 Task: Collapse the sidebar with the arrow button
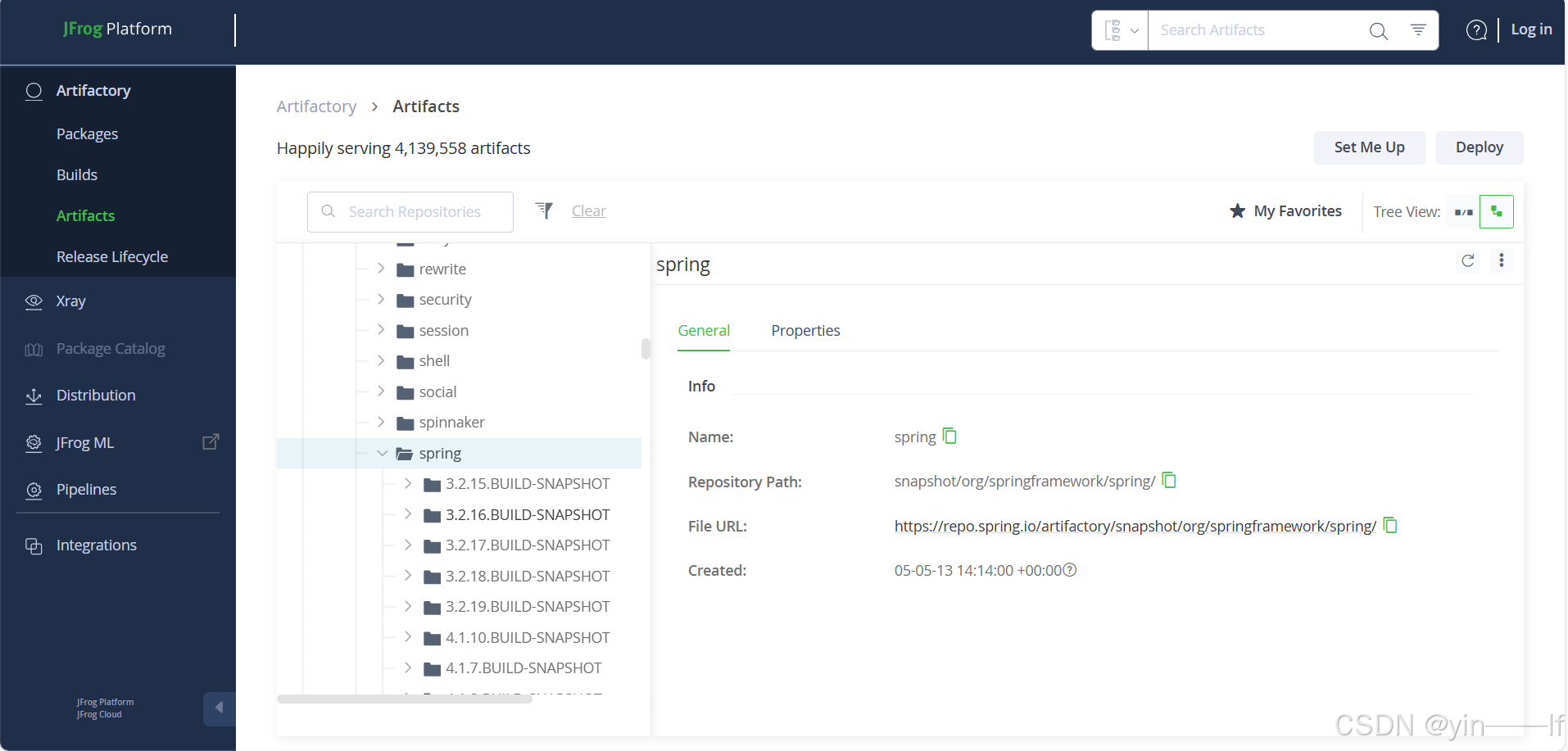[x=219, y=708]
